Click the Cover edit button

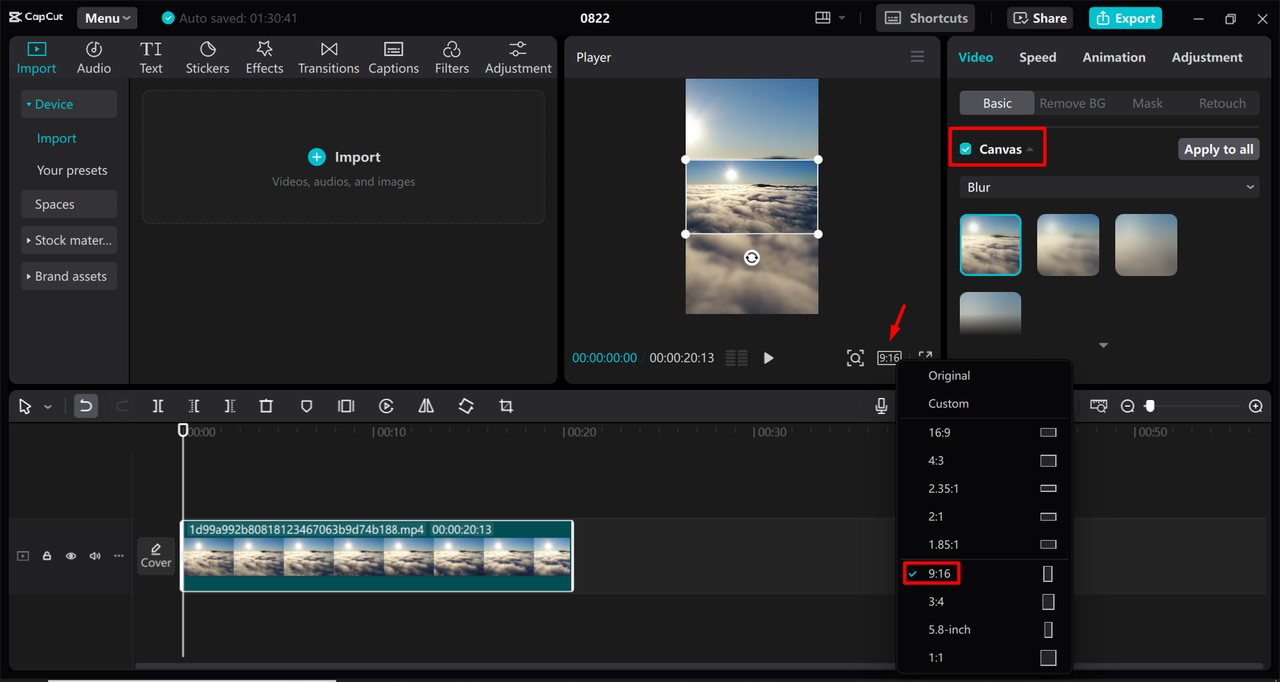(156, 556)
